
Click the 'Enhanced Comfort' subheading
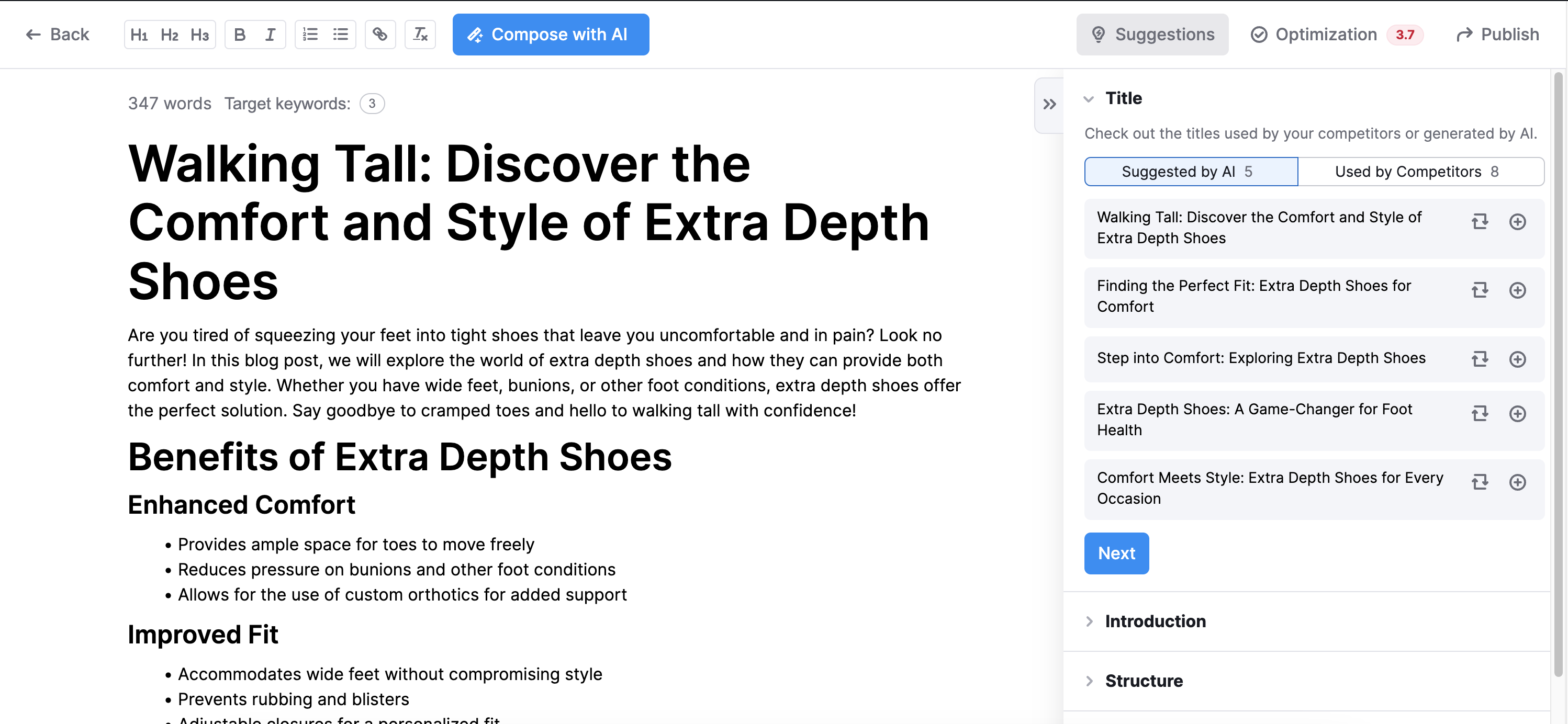coord(242,504)
